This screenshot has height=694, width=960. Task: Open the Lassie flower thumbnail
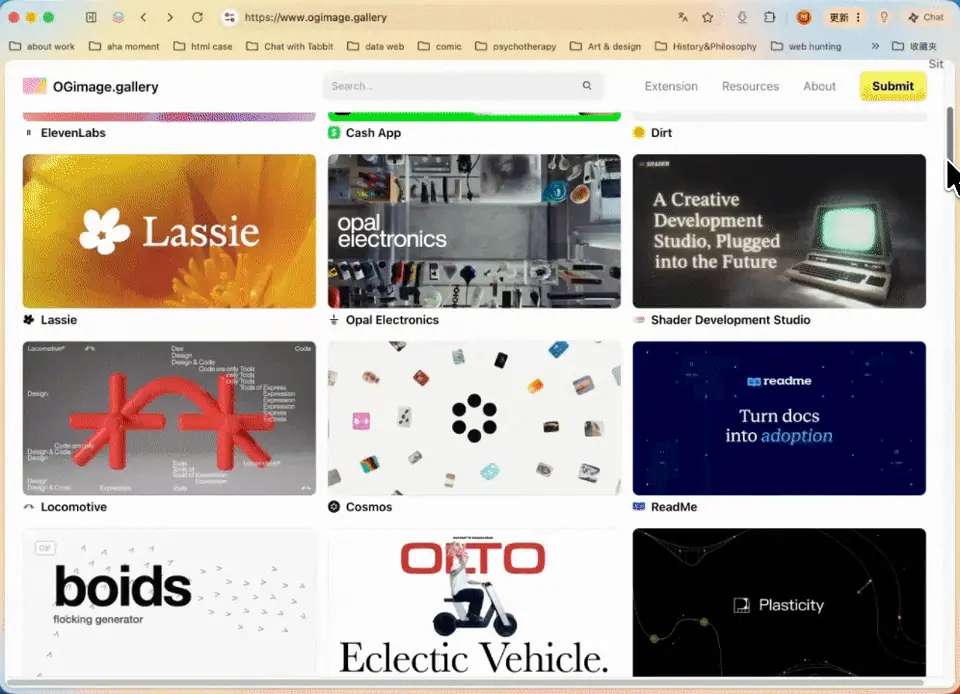(x=170, y=231)
